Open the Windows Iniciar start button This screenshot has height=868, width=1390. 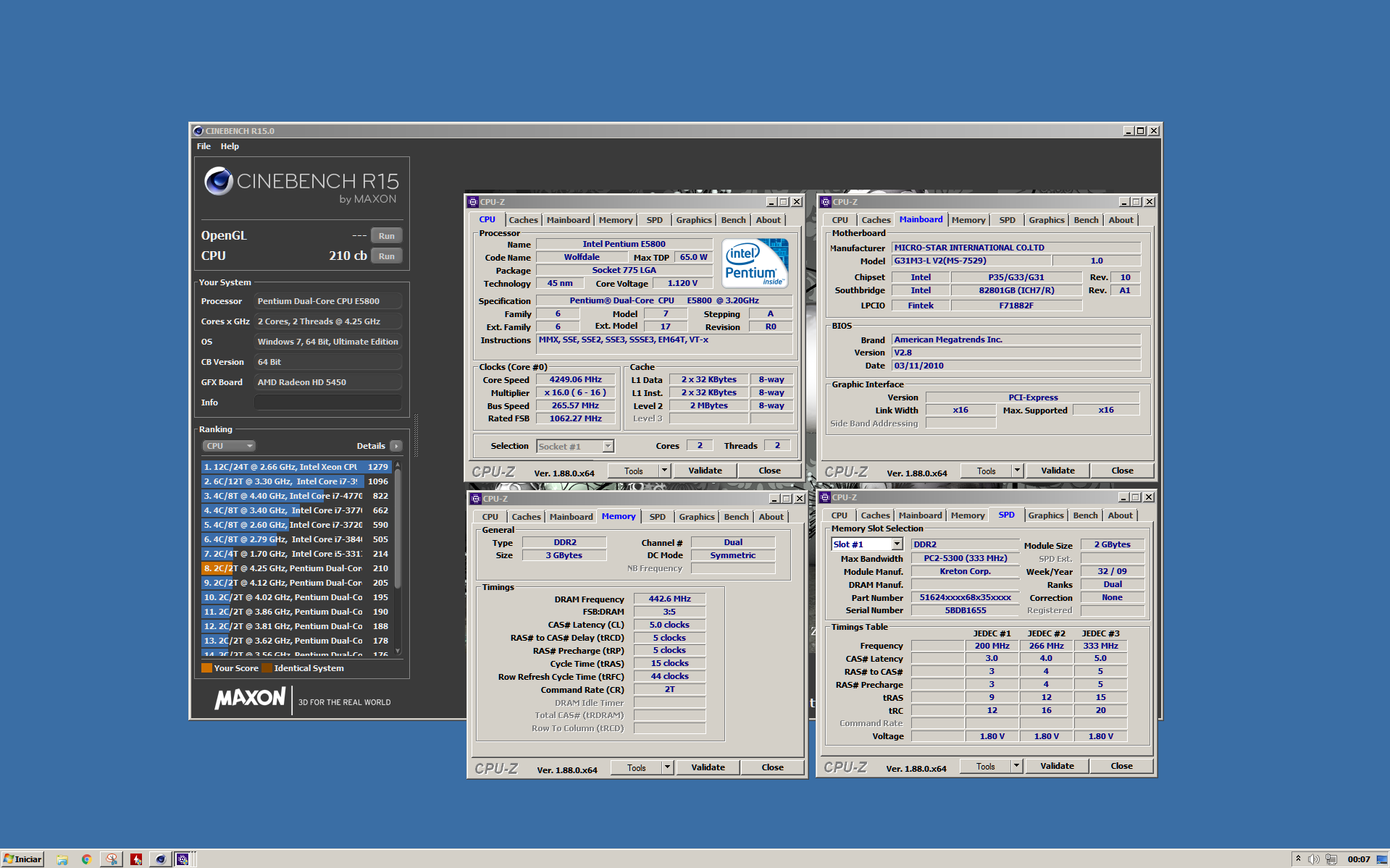(22, 859)
